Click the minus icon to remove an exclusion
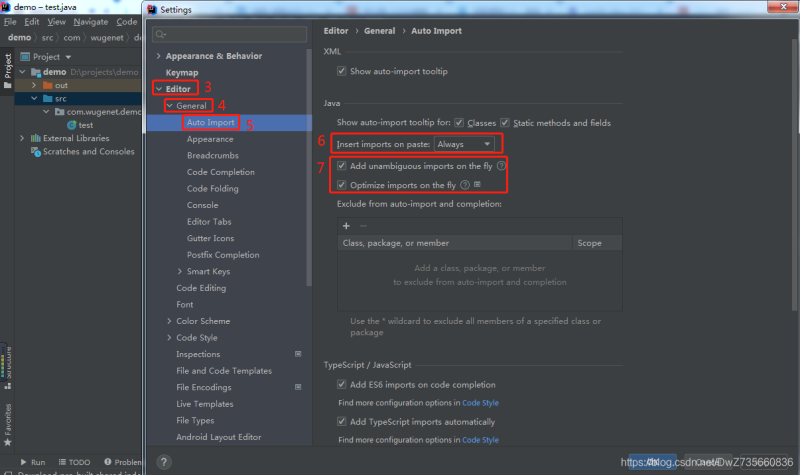The image size is (800, 475). point(363,226)
